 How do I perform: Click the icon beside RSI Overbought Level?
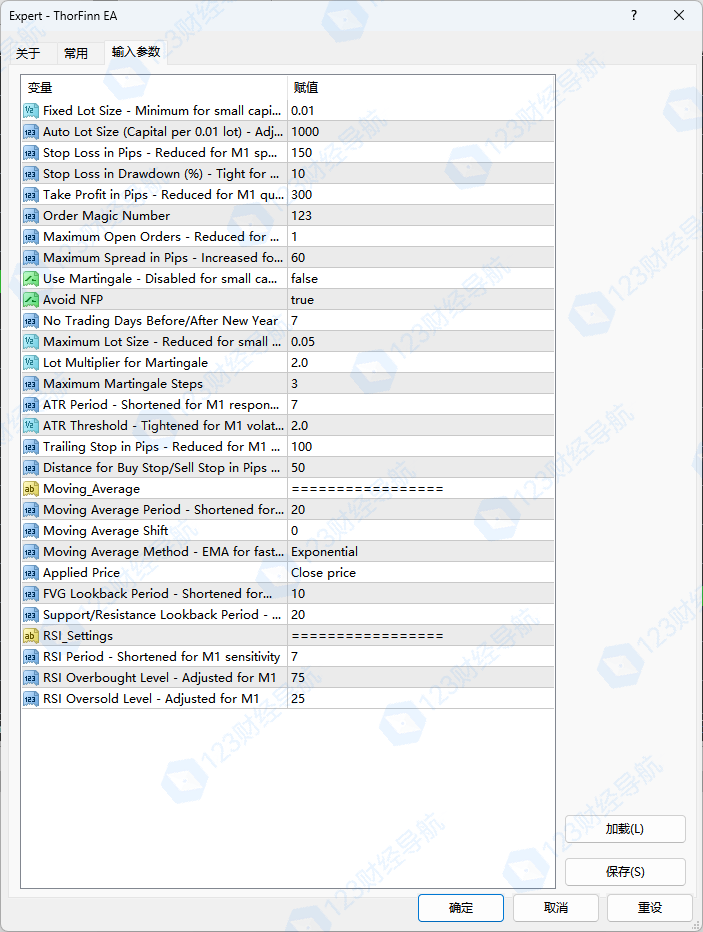click(x=31, y=678)
